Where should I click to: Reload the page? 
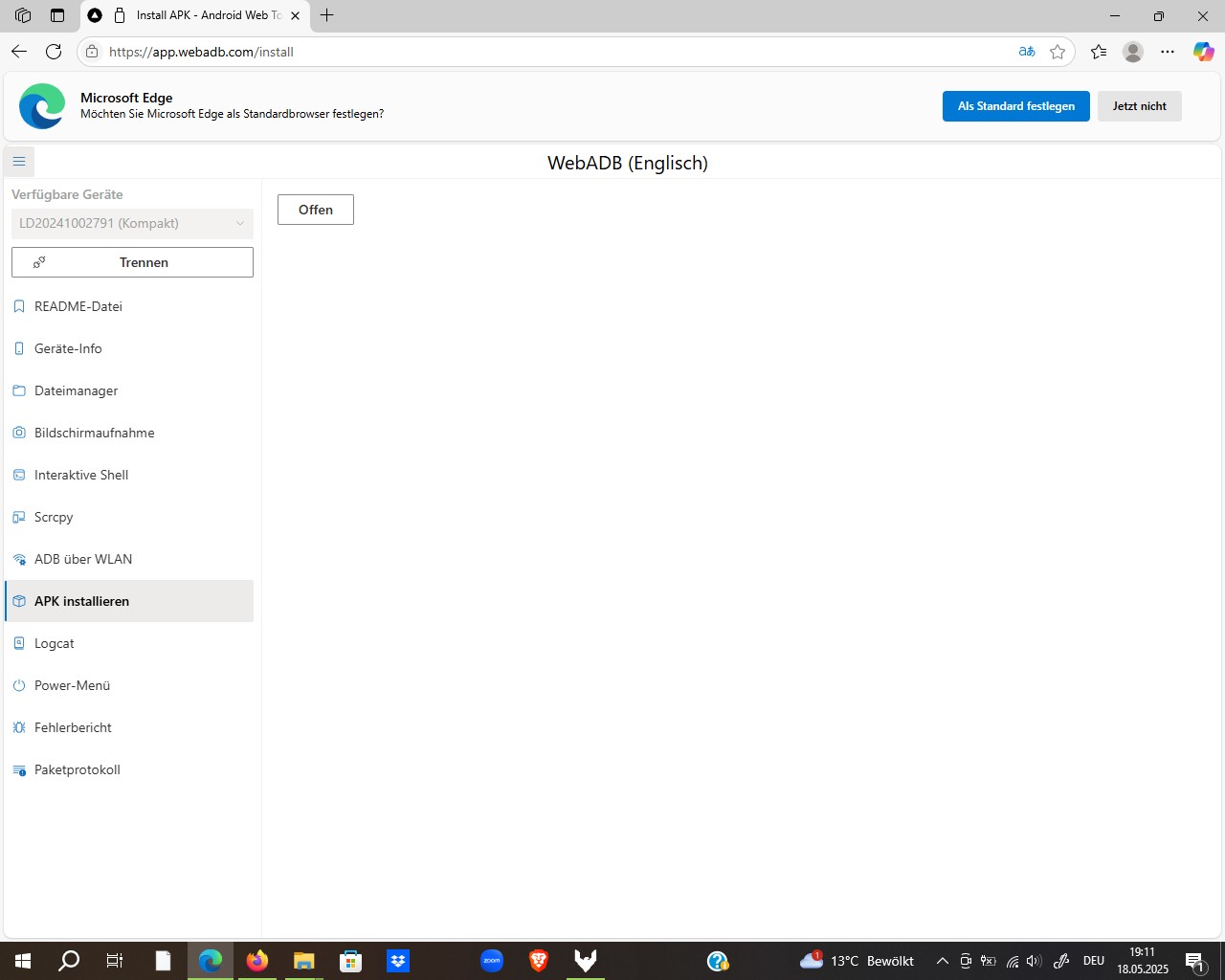pos(54,52)
